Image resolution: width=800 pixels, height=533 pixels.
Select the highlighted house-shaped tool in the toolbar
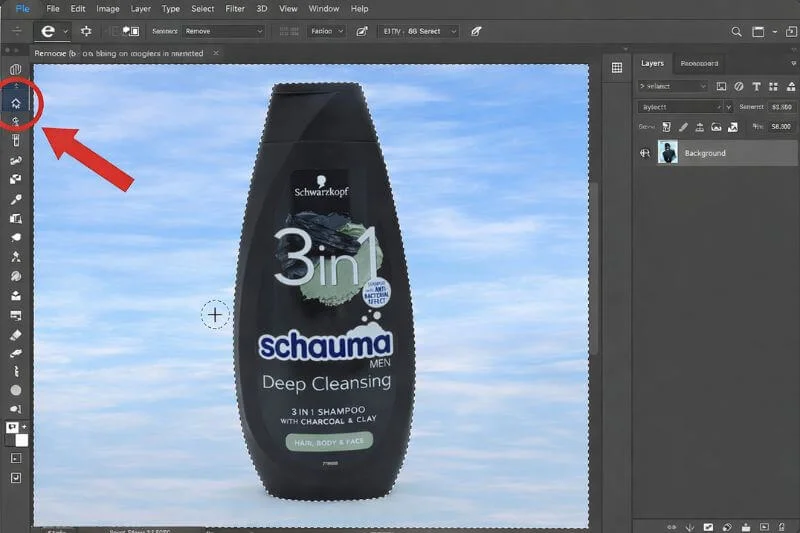pyautogui.click(x=16, y=103)
